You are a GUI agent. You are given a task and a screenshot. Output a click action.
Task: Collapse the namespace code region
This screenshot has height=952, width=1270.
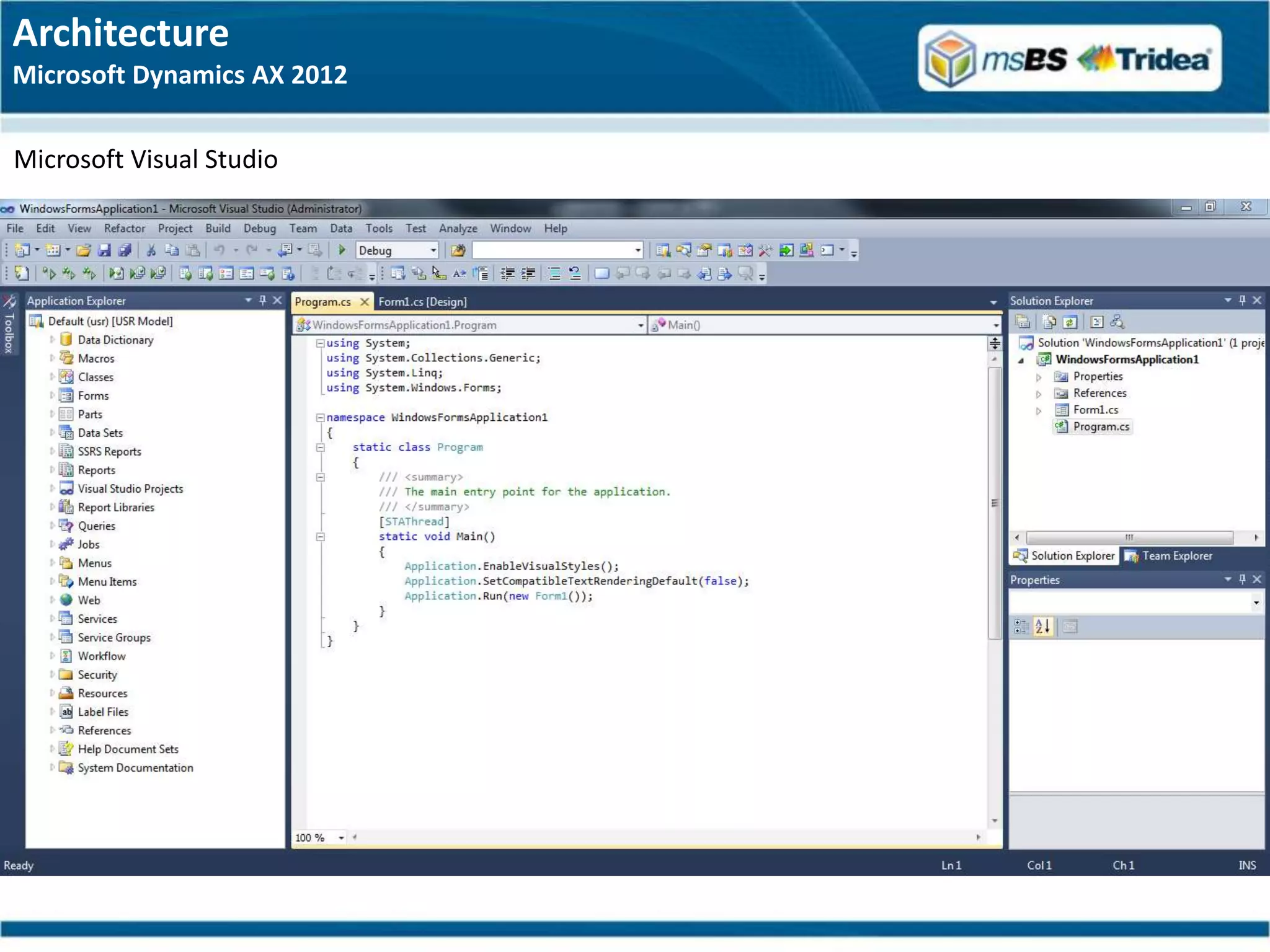[320, 417]
